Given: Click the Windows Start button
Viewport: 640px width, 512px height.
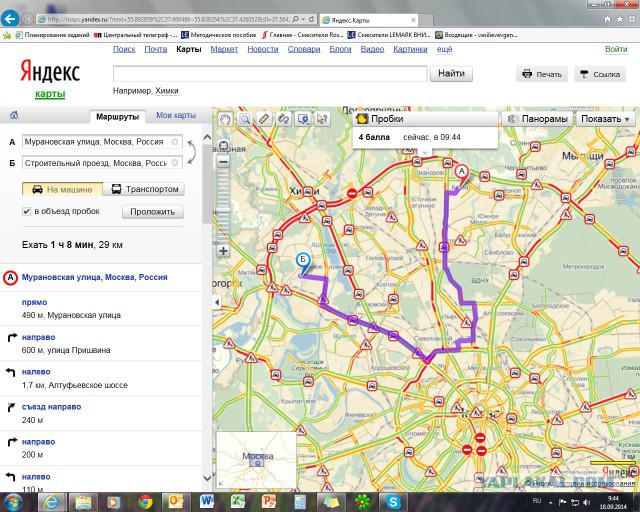Looking at the screenshot, I should (13, 502).
